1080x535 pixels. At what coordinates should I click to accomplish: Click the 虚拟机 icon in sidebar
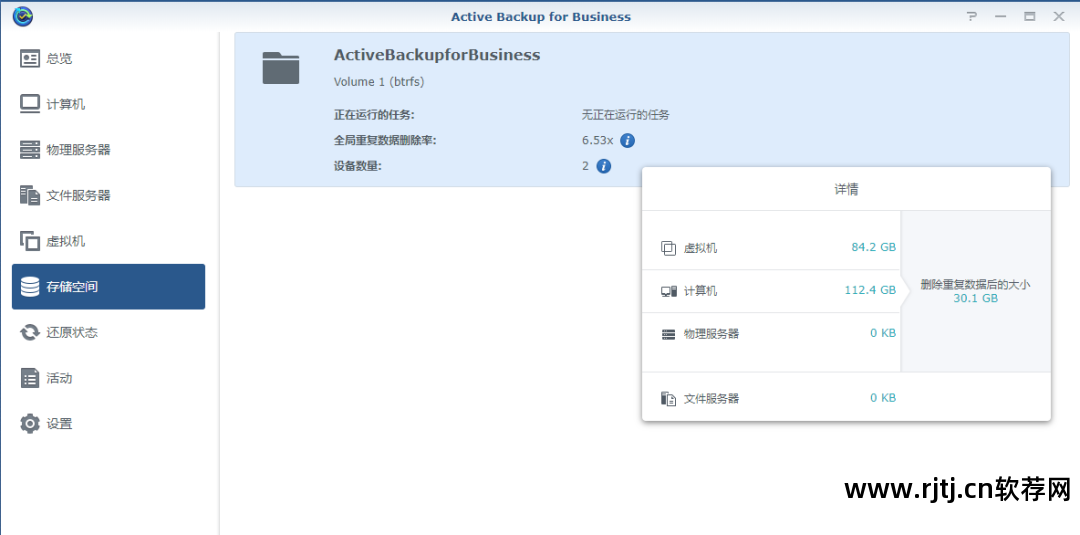click(x=30, y=241)
